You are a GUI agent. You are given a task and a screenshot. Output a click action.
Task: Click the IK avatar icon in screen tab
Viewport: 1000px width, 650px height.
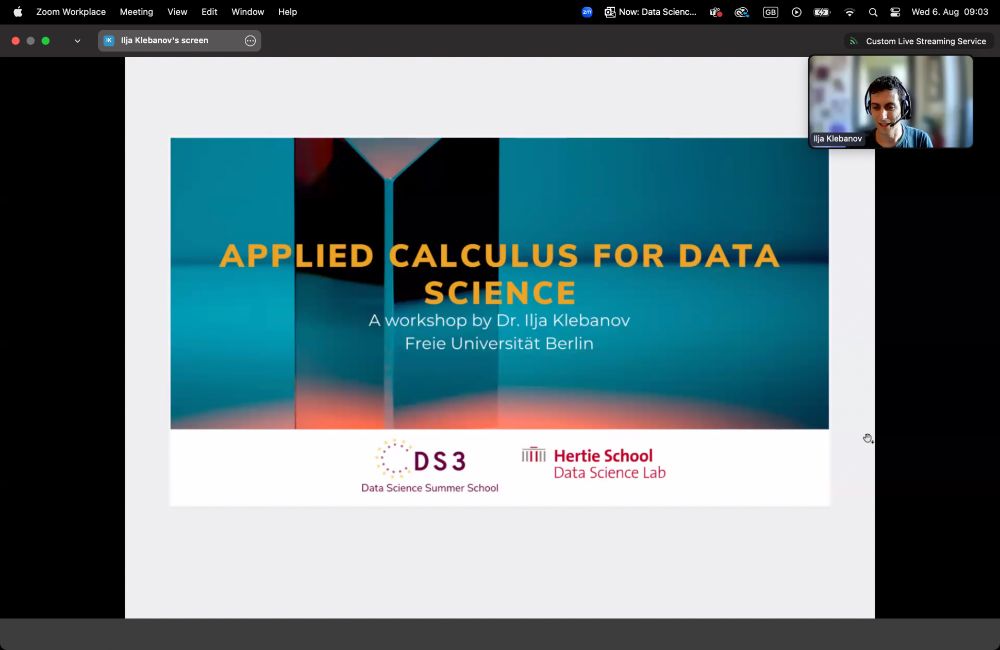tap(108, 40)
